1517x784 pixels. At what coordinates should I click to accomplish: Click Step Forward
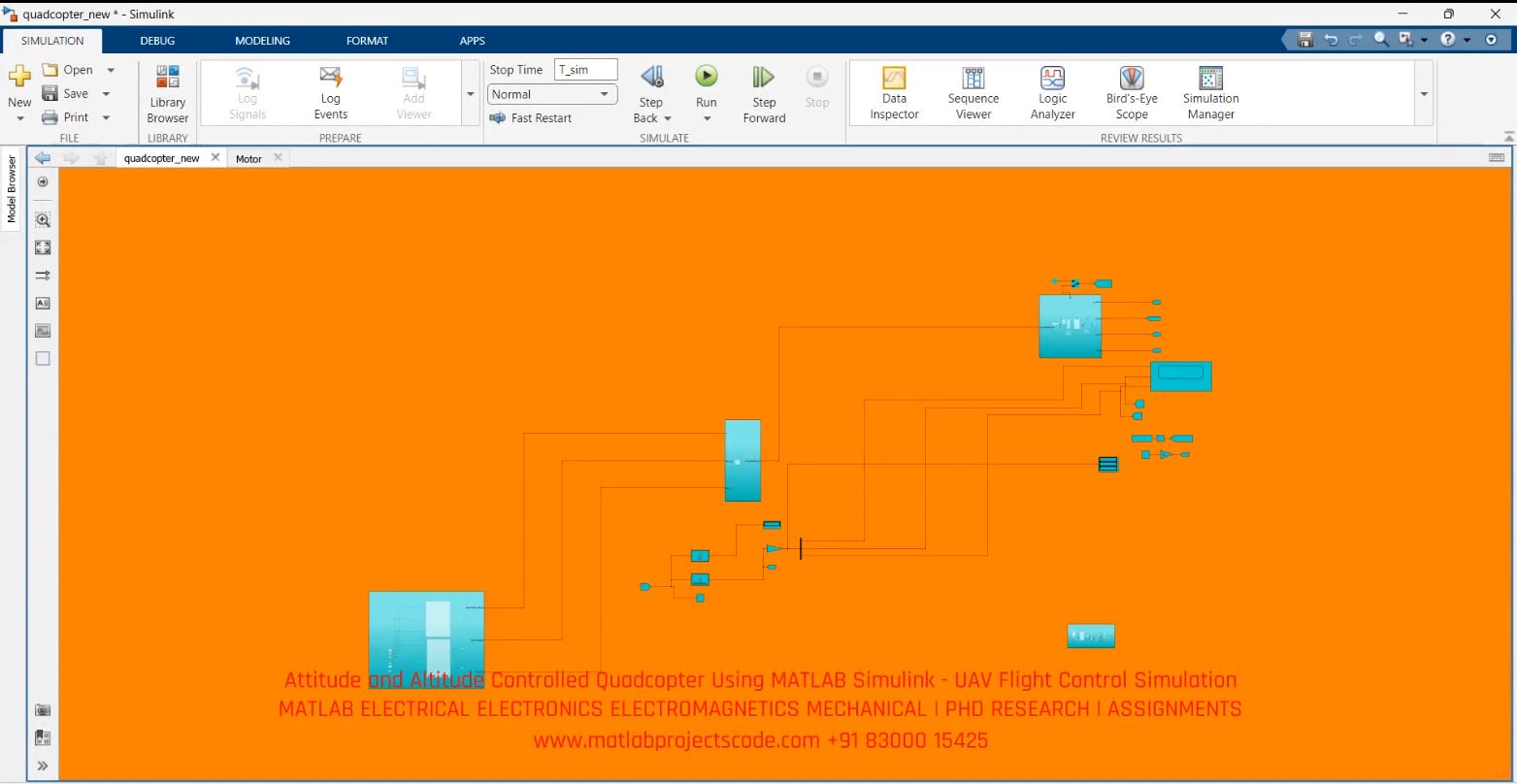[x=764, y=94]
